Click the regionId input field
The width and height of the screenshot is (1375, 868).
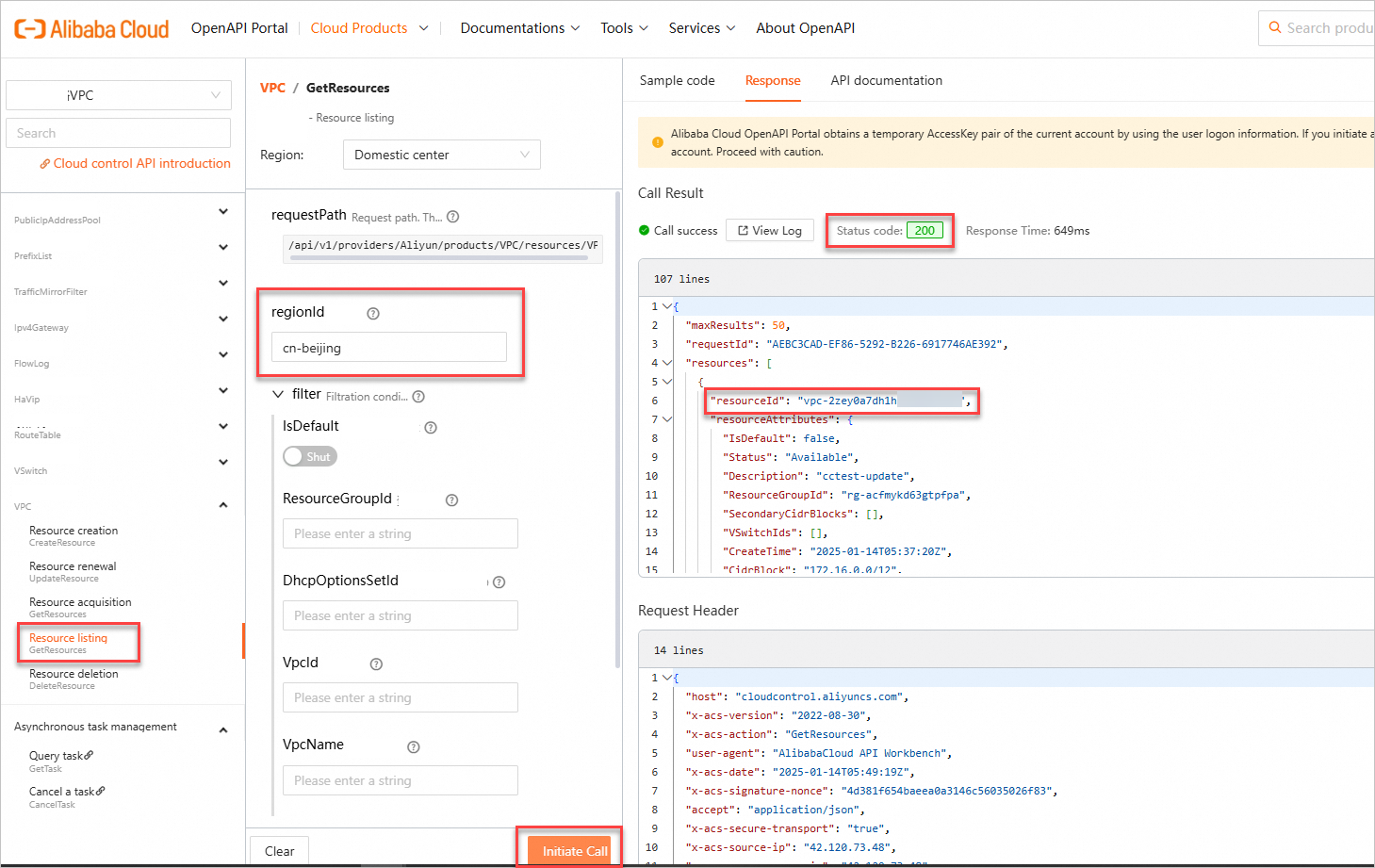pos(388,347)
